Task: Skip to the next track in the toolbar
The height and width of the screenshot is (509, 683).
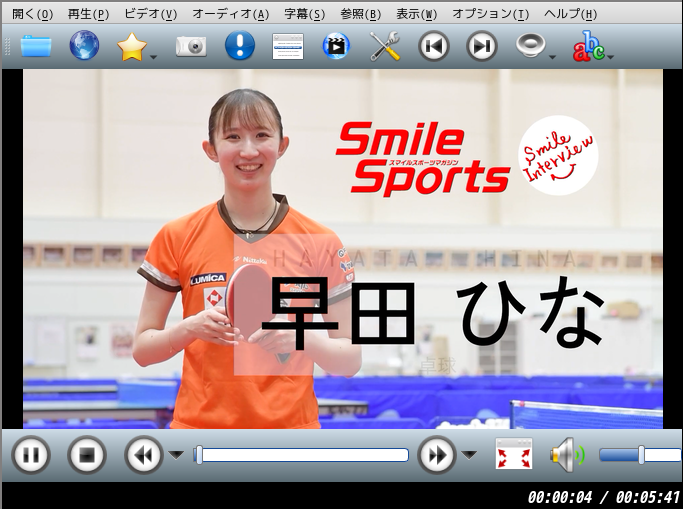Action: (482, 46)
